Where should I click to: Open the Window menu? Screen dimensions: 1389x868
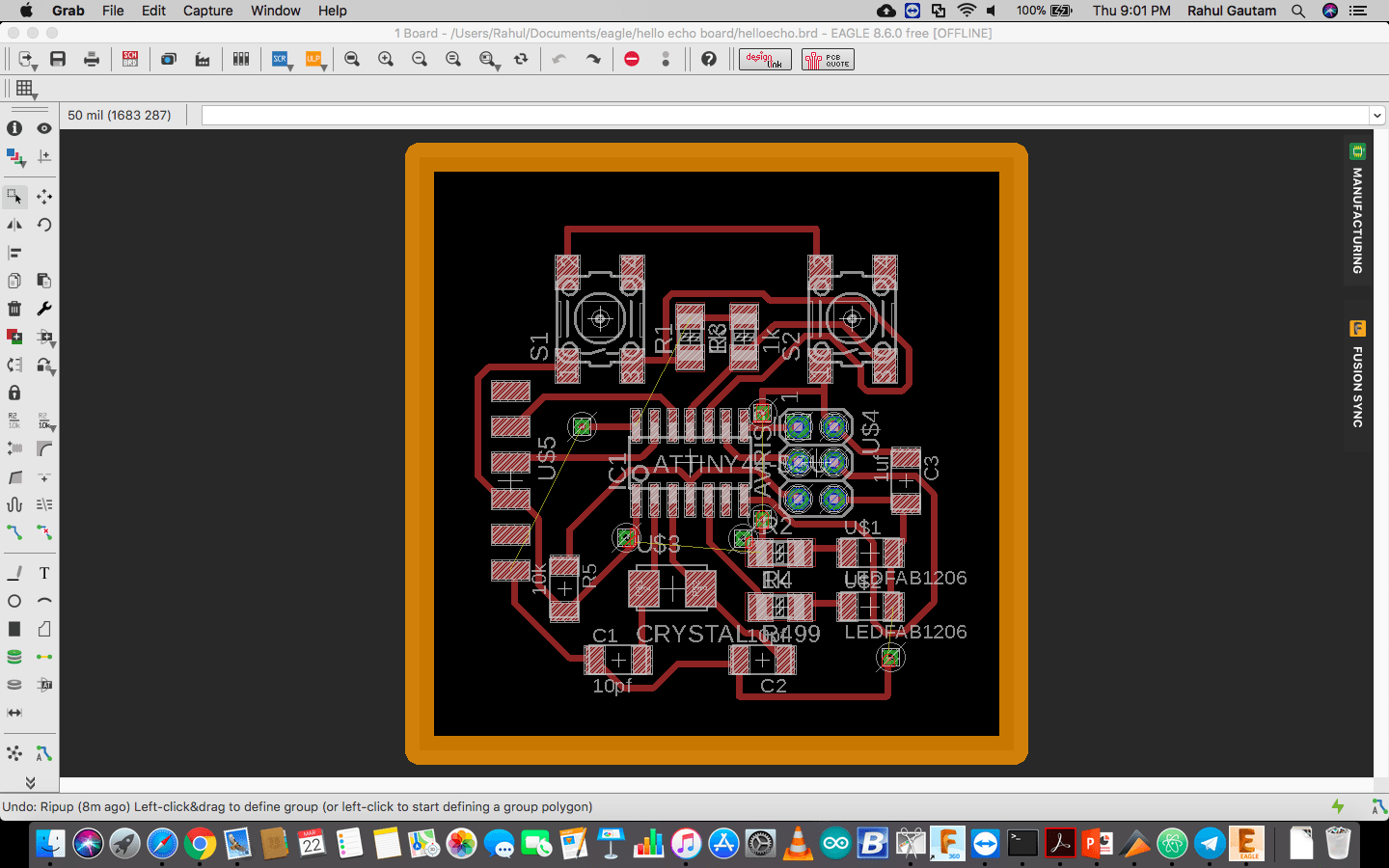point(276,11)
